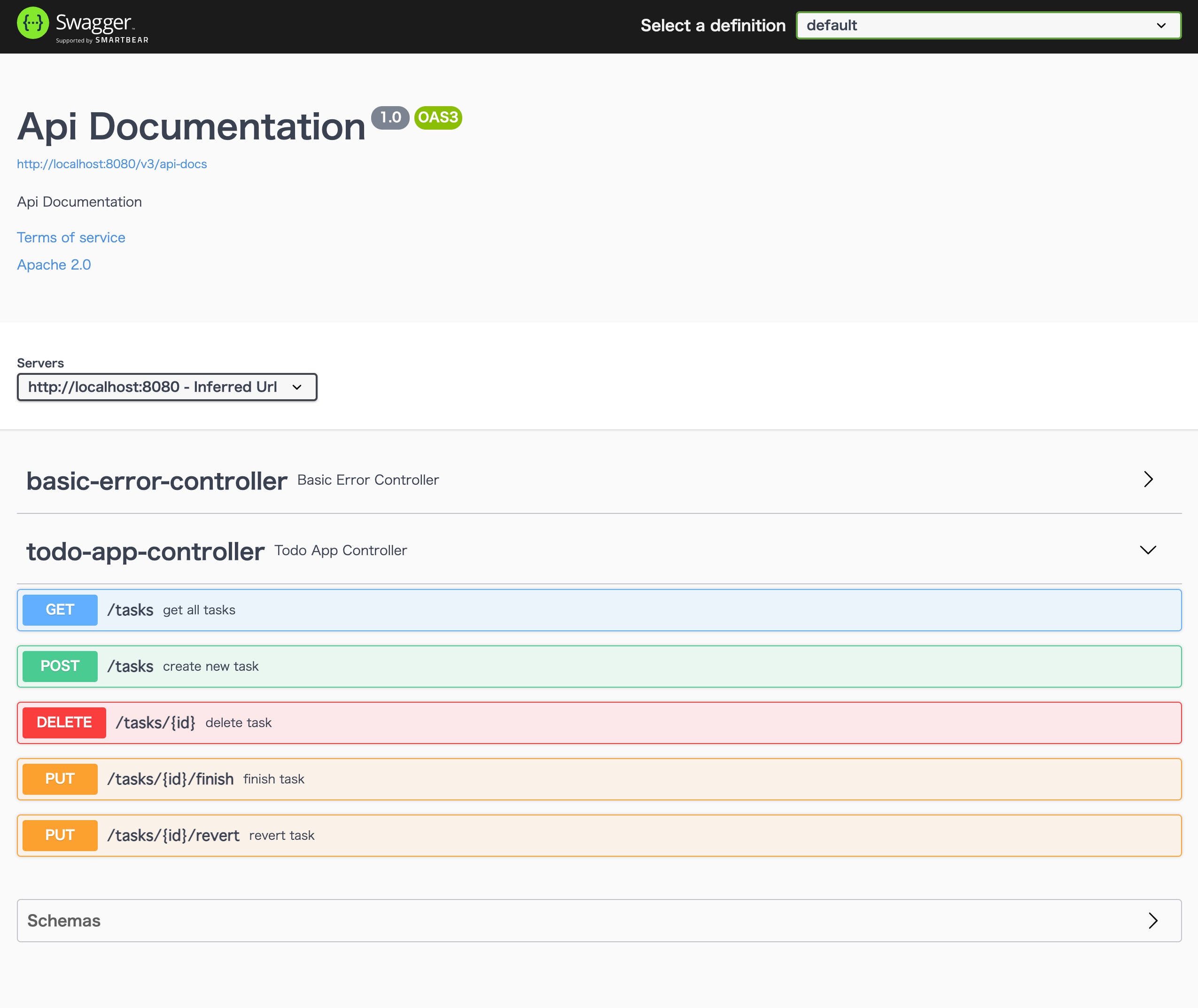Expand the Schemas section
The width and height of the screenshot is (1198, 1008).
[x=599, y=921]
